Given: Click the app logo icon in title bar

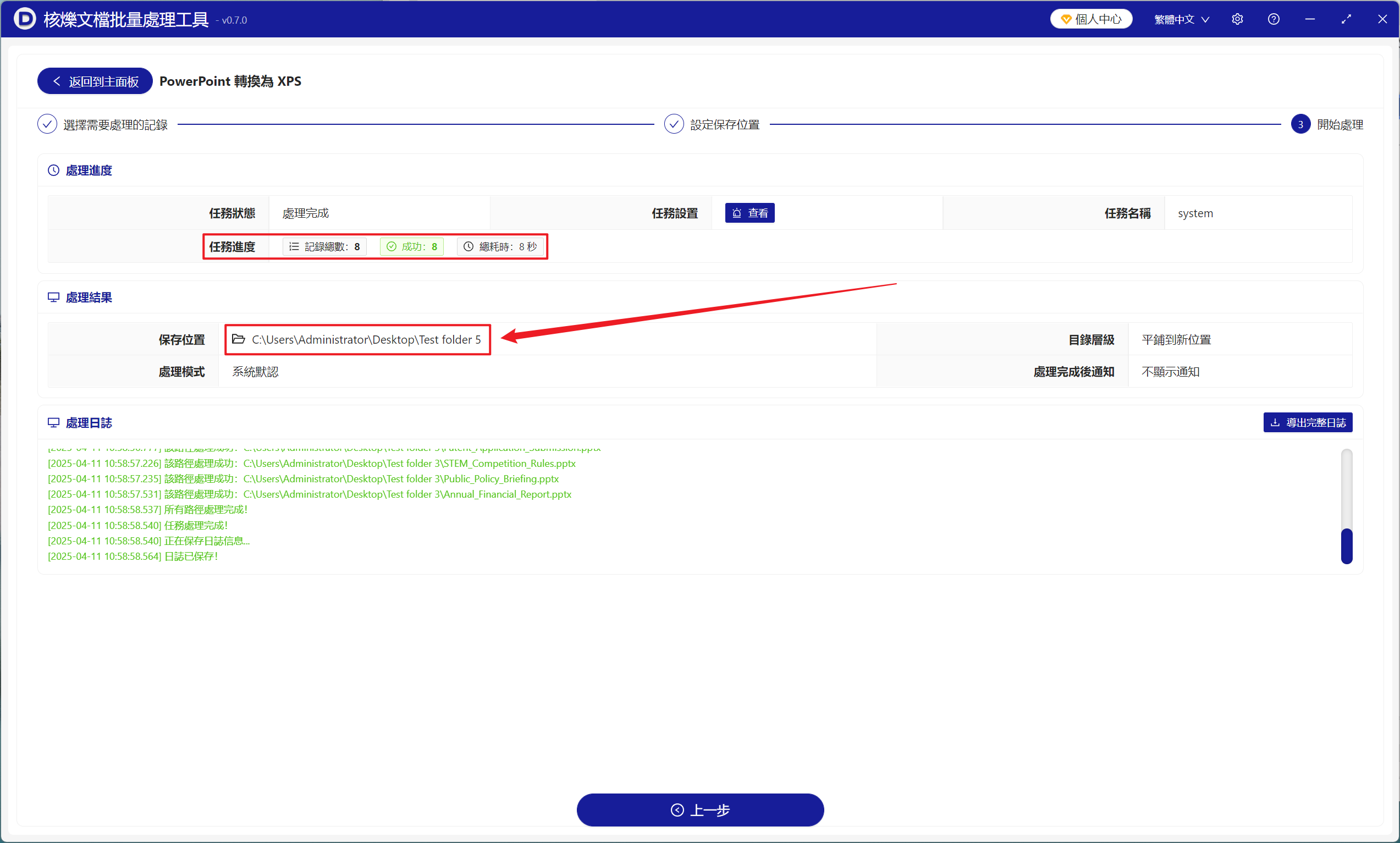Looking at the screenshot, I should pyautogui.click(x=24, y=19).
